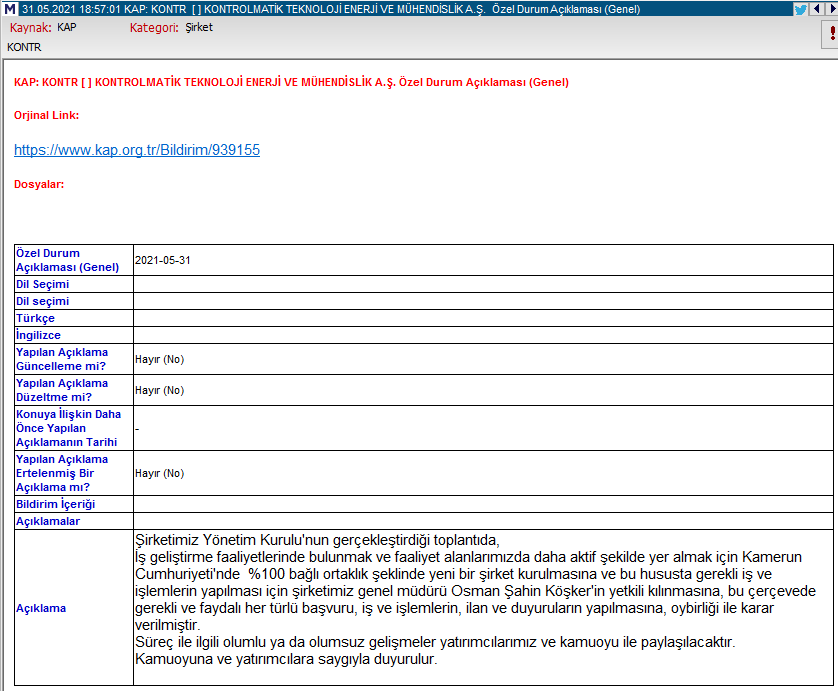
Task: Click the sentence starting Süreç ile ilgili
Action: [x=435, y=642]
